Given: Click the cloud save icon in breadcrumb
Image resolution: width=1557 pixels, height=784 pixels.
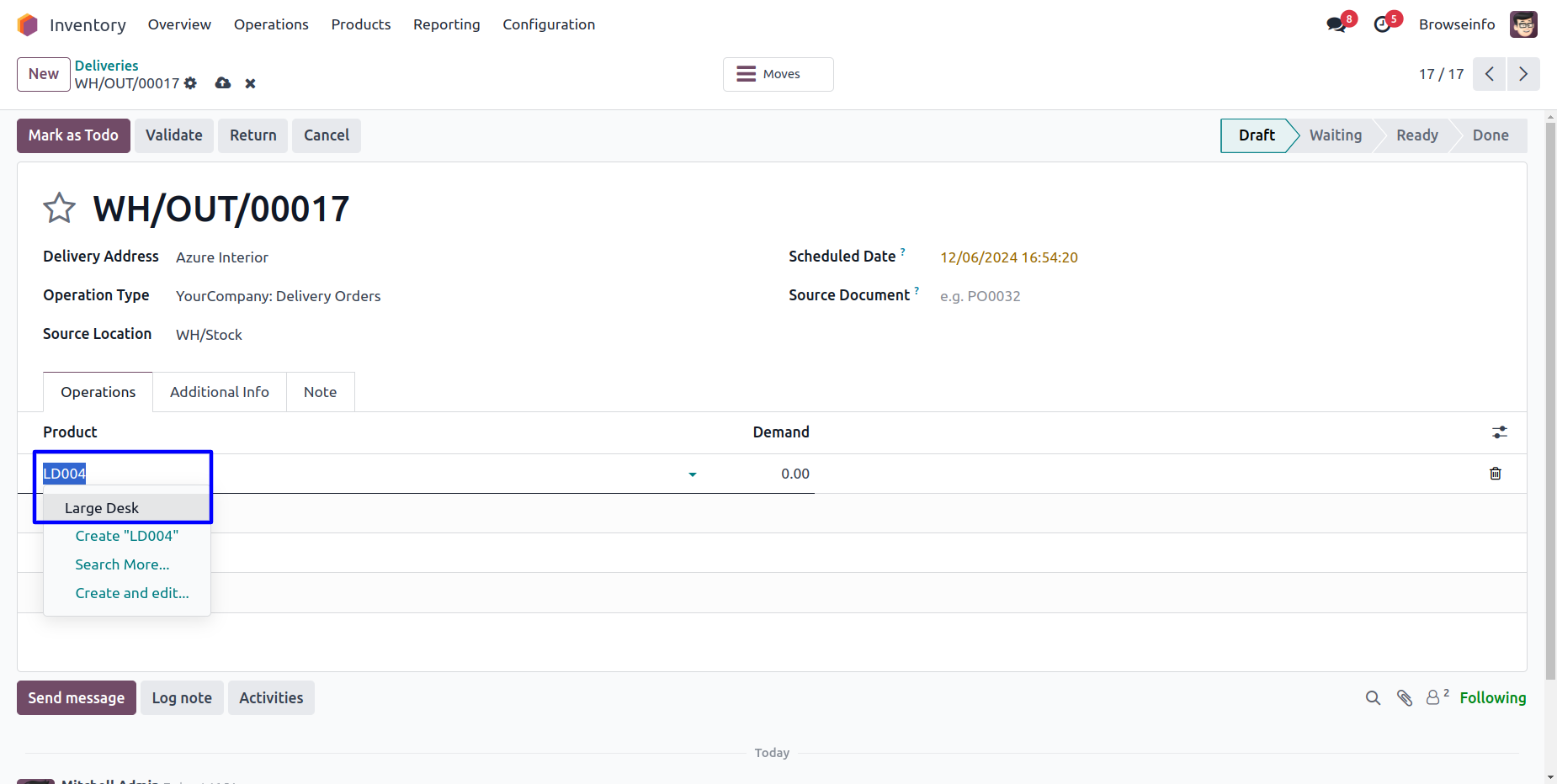Looking at the screenshot, I should [223, 83].
